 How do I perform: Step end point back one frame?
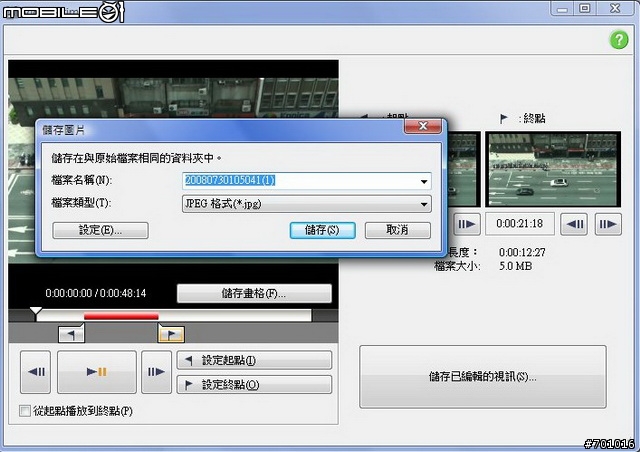(574, 224)
